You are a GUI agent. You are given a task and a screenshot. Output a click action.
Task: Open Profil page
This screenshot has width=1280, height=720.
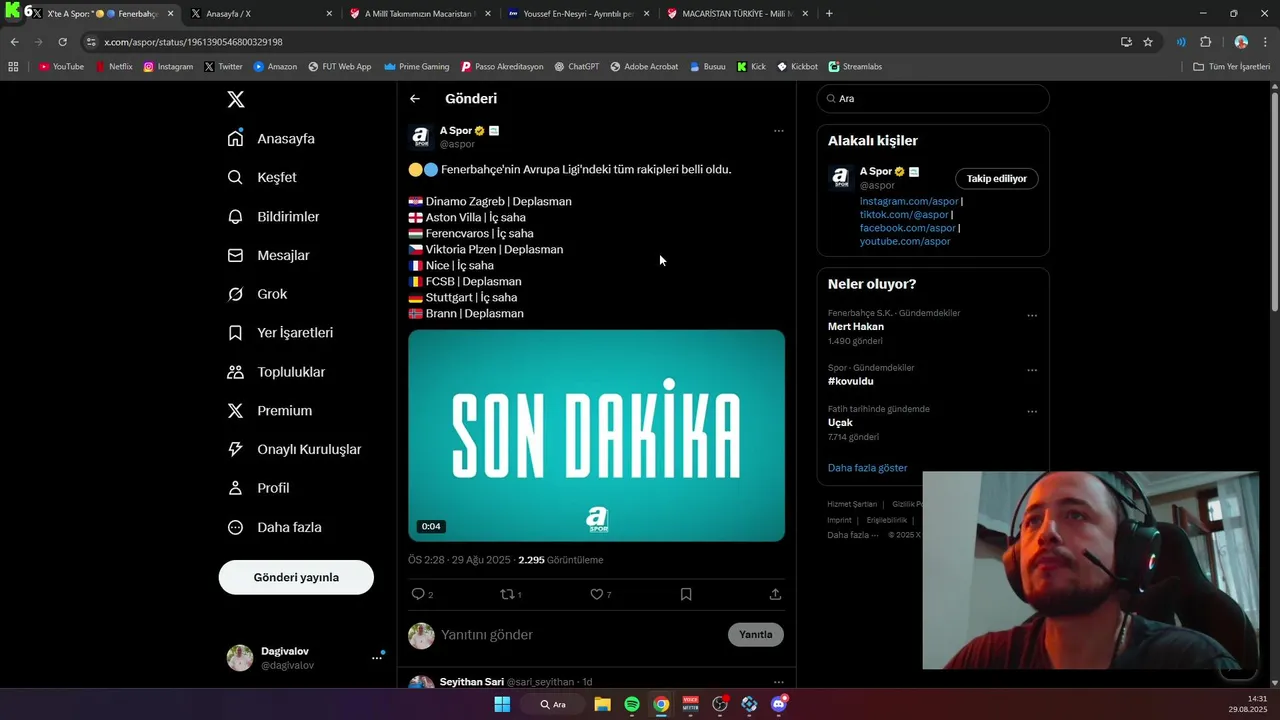pyautogui.click(x=258, y=488)
